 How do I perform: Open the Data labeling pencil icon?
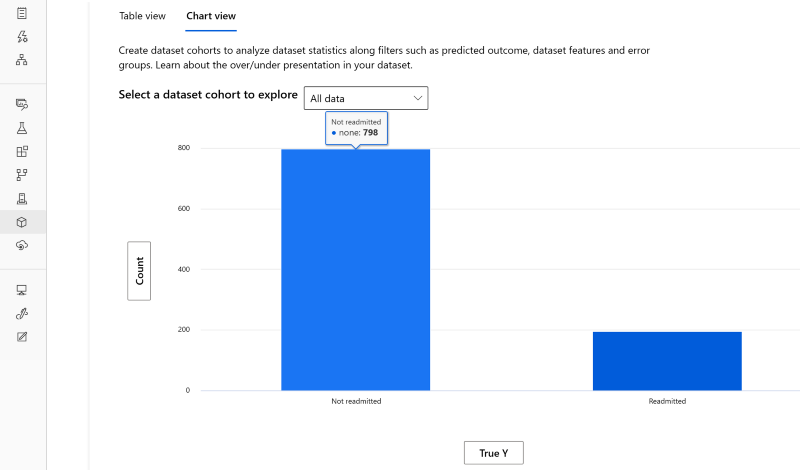pos(21,337)
